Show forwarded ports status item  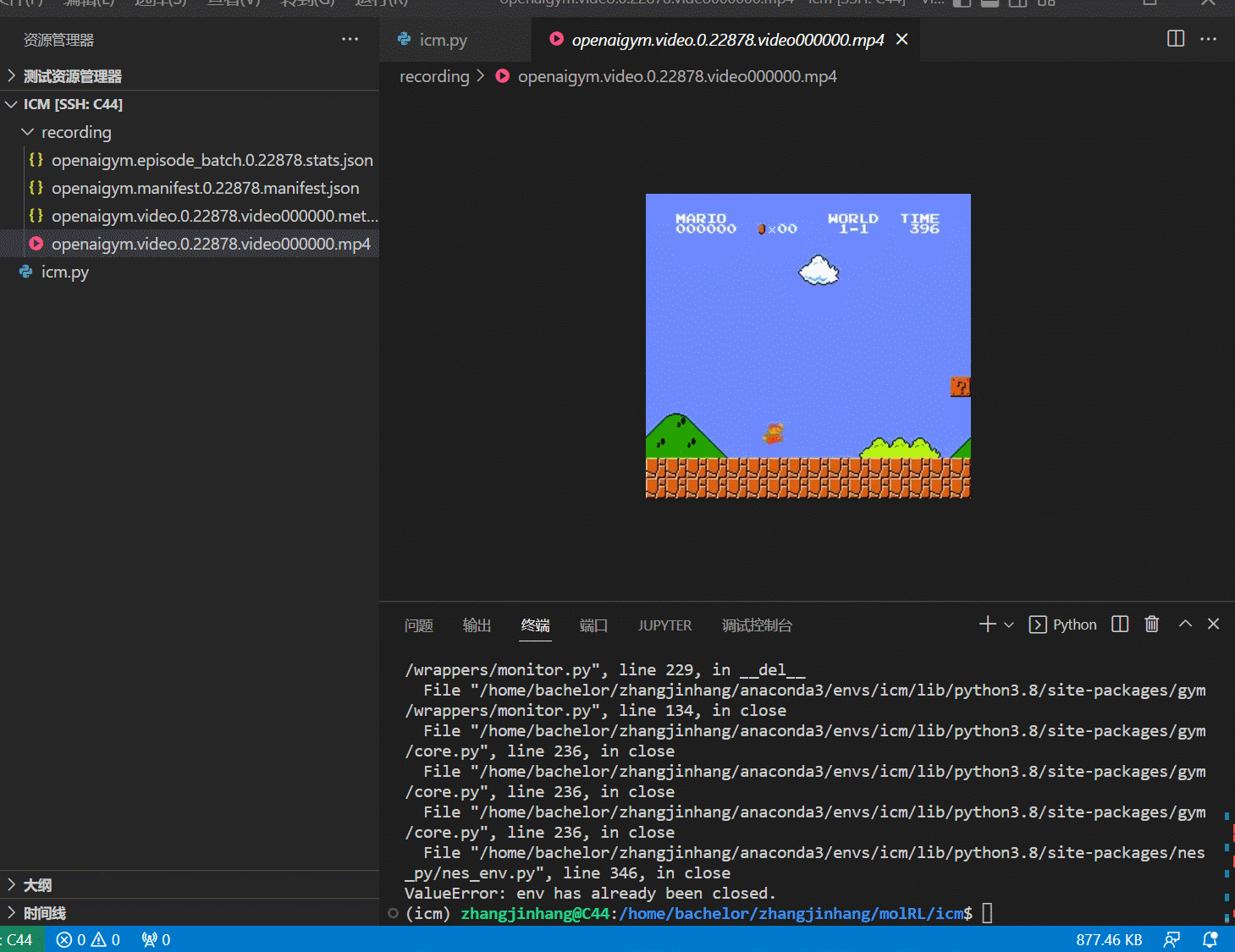tap(156, 939)
